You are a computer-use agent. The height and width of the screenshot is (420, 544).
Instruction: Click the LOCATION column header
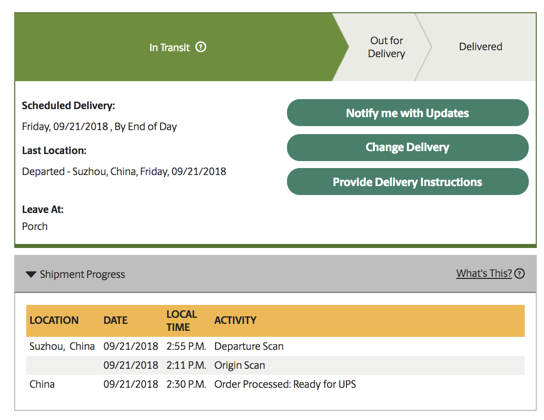(54, 320)
